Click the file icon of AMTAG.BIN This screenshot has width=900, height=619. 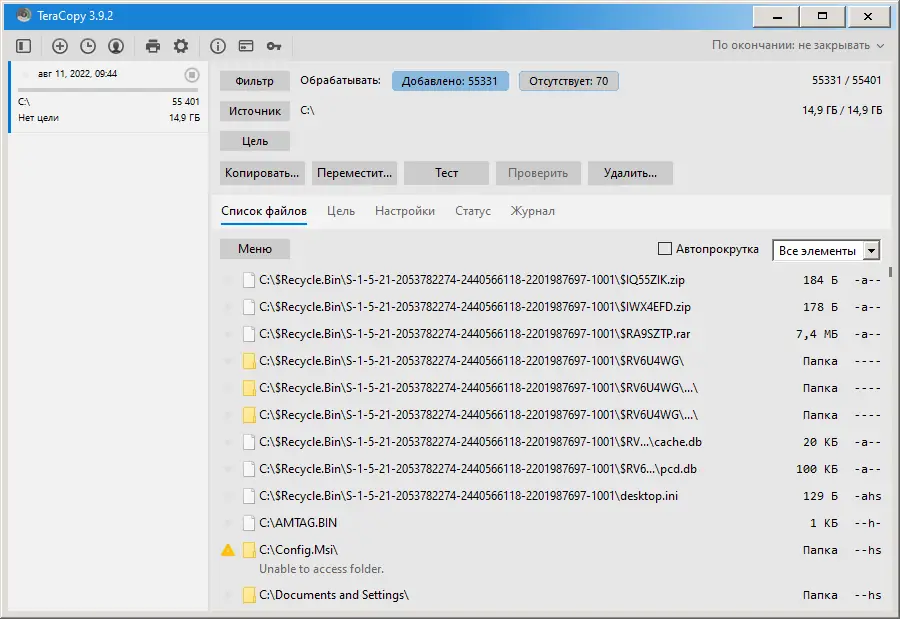[249, 523]
